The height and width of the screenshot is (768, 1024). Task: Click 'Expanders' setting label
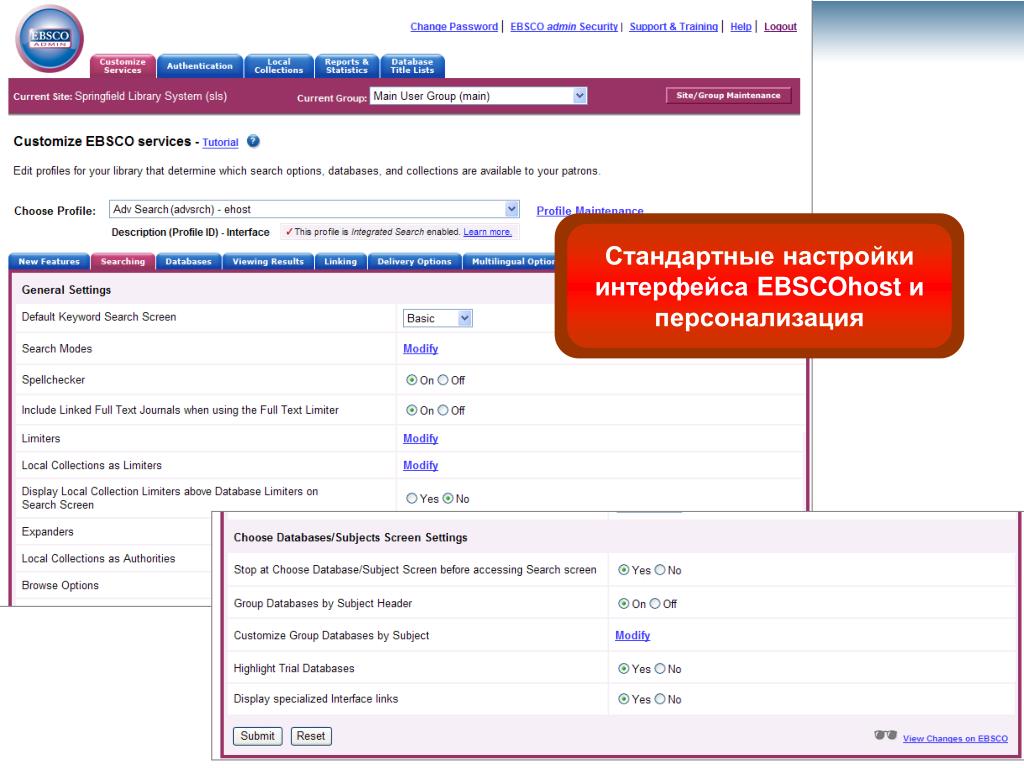(48, 532)
